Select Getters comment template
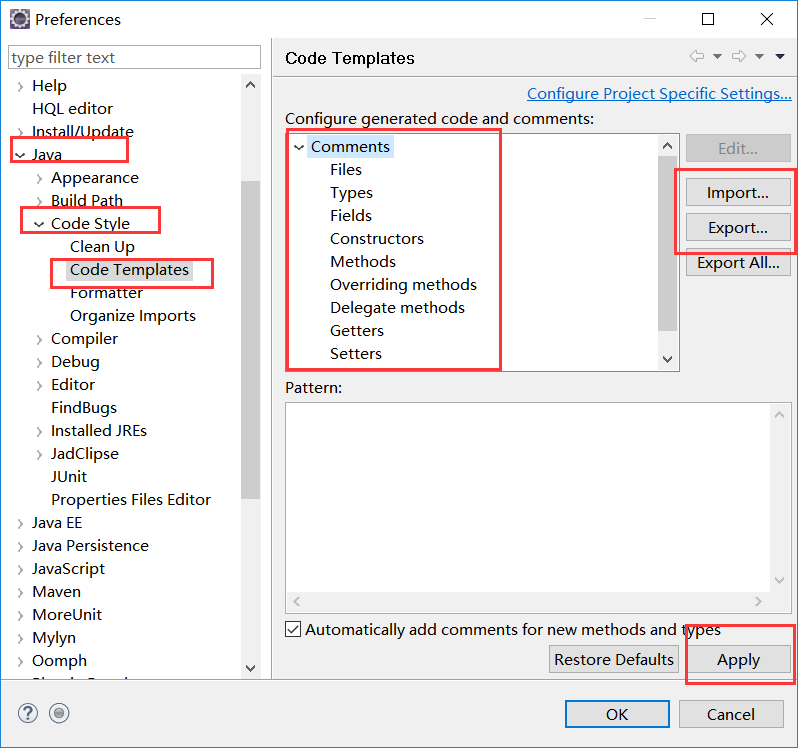Image resolution: width=798 pixels, height=748 pixels. pos(357,331)
